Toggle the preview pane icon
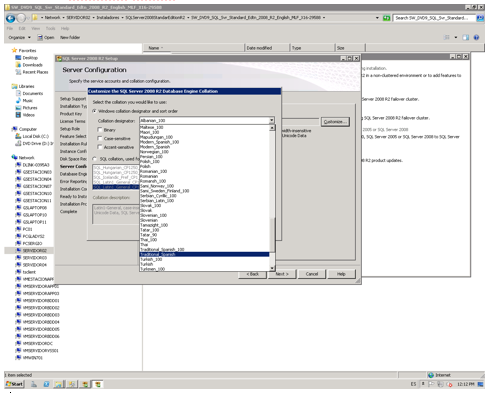The height and width of the screenshot is (393, 491). [466, 37]
